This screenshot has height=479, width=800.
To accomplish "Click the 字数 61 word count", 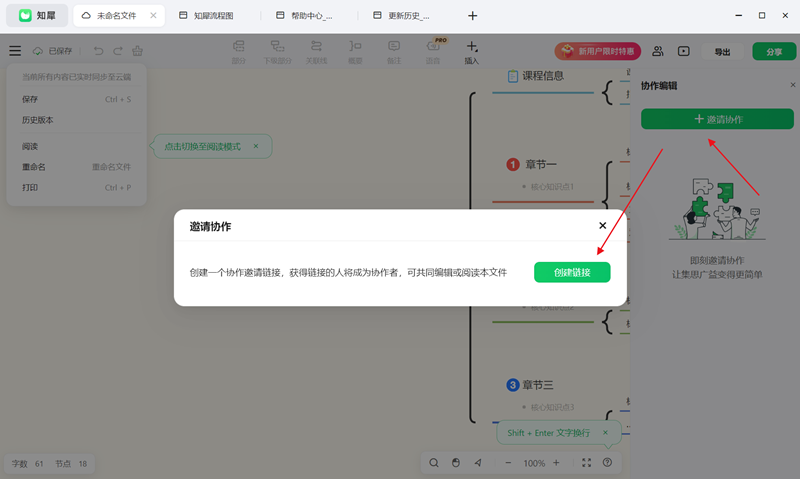I will (x=28, y=464).
